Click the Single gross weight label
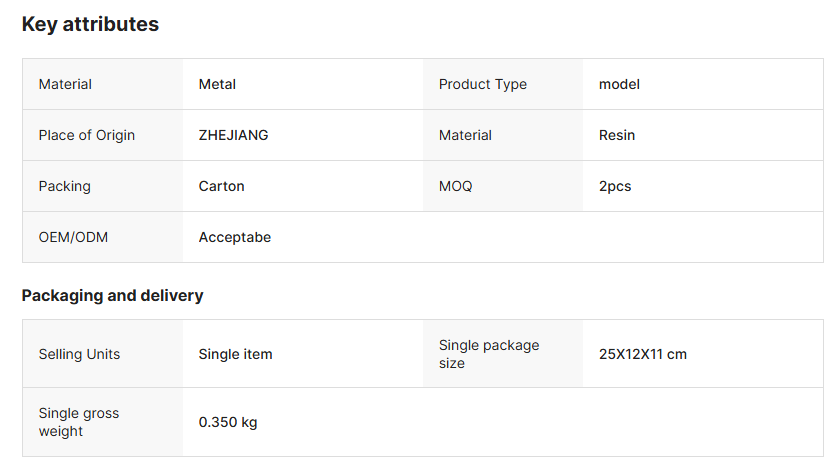 (80, 422)
